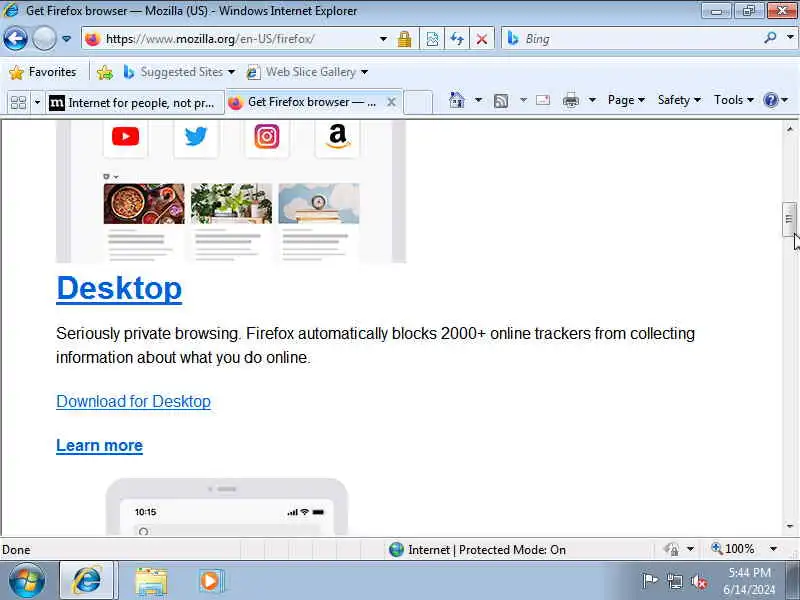Click Internet Explorer taskbar icon
Screen dimensions: 800x600
coord(87,581)
